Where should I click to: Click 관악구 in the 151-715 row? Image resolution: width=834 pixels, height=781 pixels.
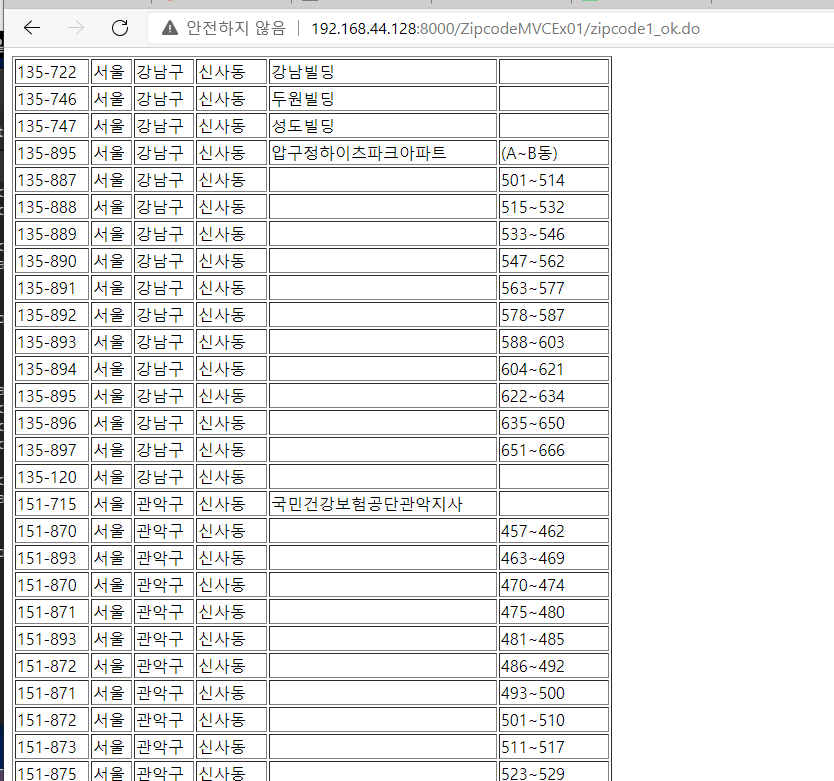[x=164, y=504]
